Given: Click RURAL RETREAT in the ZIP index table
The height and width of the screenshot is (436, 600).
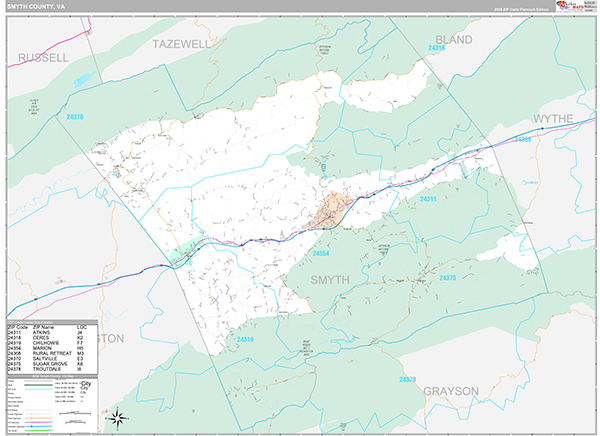Looking at the screenshot, I should 52,353.
